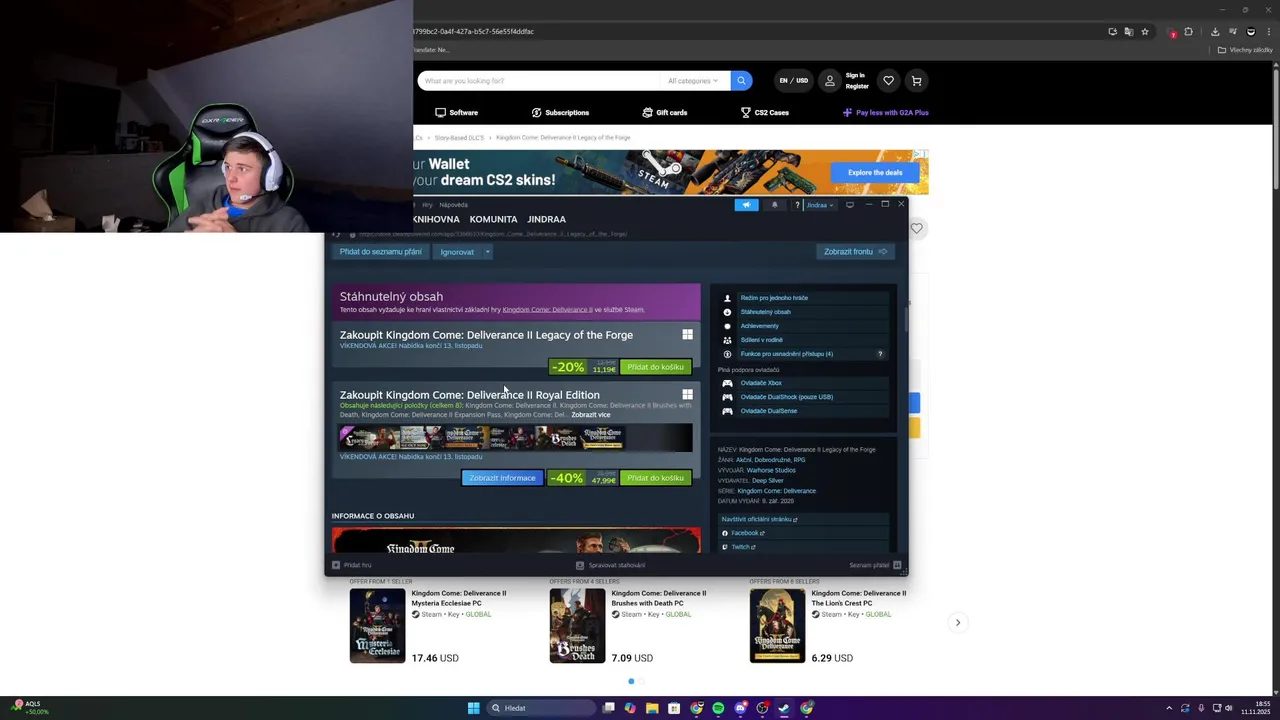Open Brushes with Death PC product card
This screenshot has width=1280, height=720.
630,626
